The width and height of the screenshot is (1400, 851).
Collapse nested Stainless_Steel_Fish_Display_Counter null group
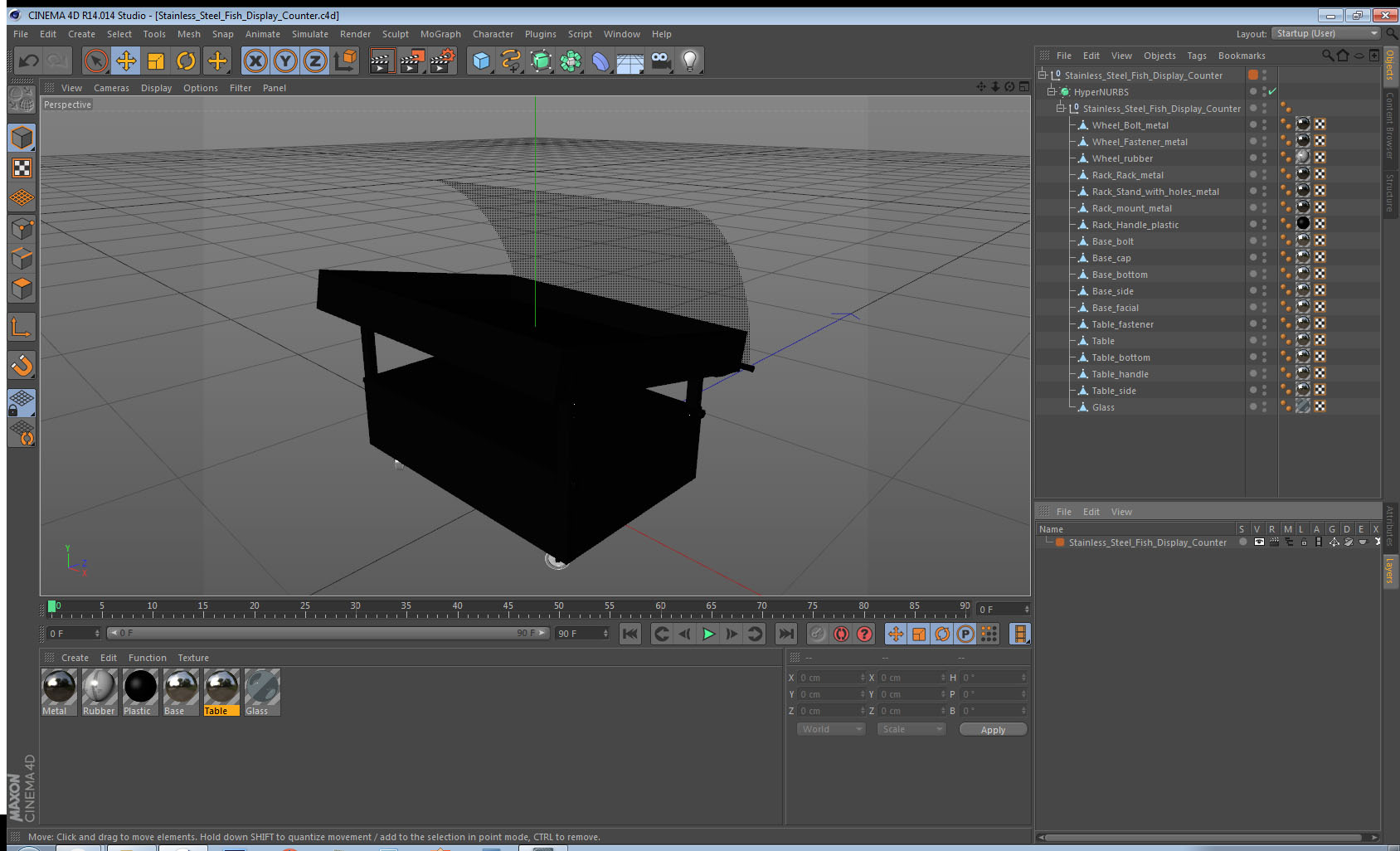(x=1061, y=108)
